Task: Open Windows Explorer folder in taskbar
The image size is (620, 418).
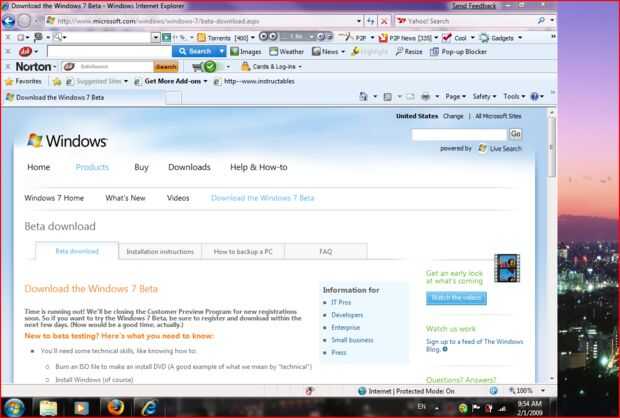Action: pyautogui.click(x=48, y=408)
